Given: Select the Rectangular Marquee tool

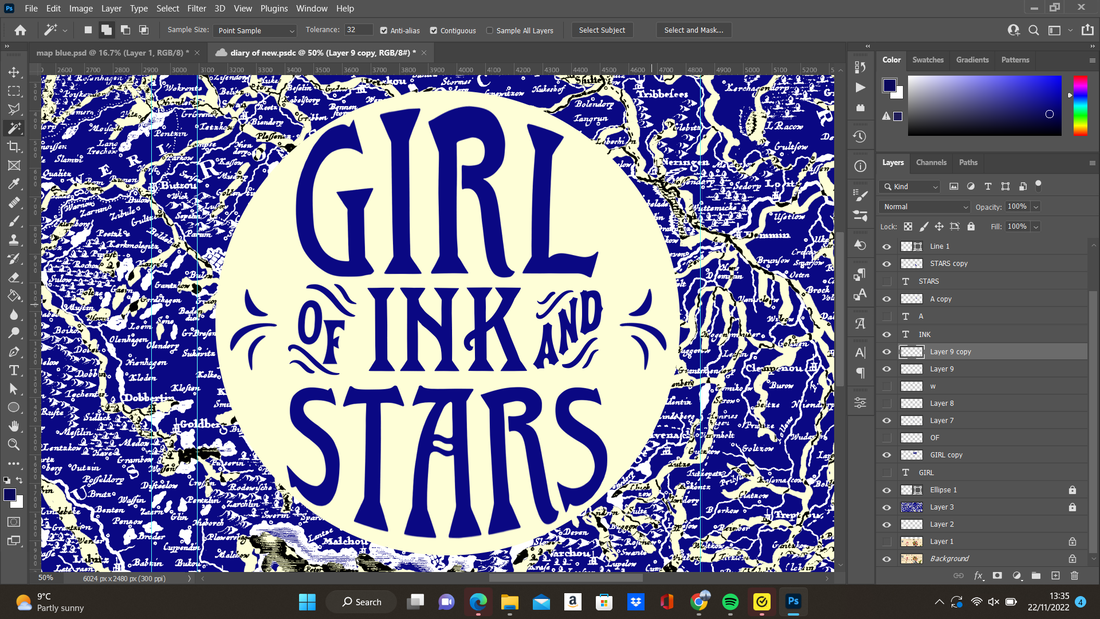Looking at the screenshot, I should point(14,91).
